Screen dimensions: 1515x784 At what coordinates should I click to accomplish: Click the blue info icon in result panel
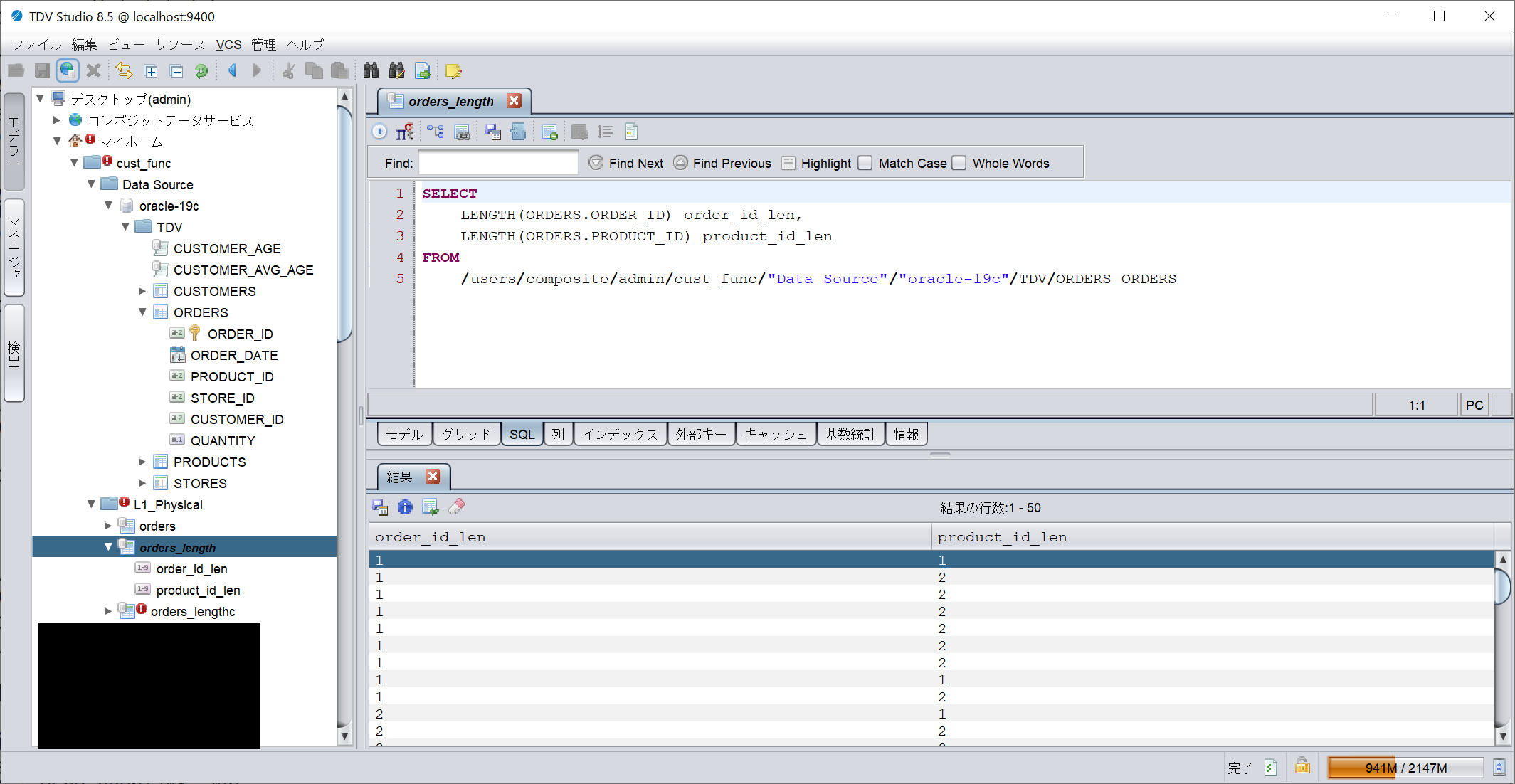click(x=405, y=507)
